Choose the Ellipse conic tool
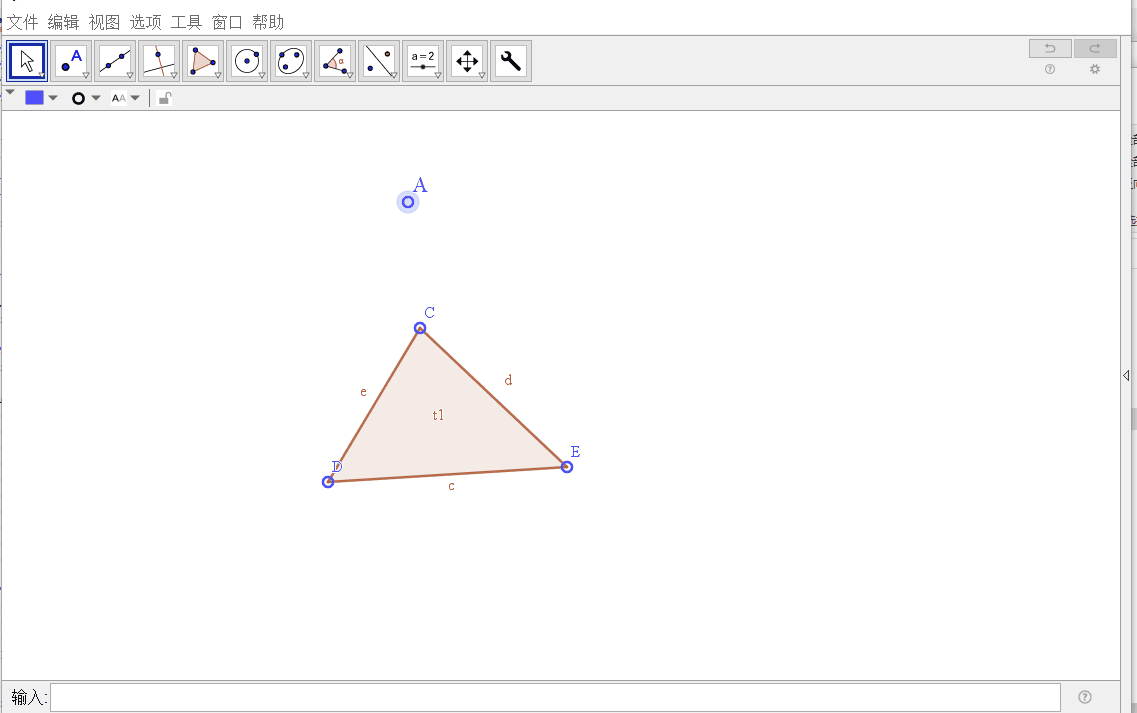The width and height of the screenshot is (1137, 713). (x=291, y=61)
